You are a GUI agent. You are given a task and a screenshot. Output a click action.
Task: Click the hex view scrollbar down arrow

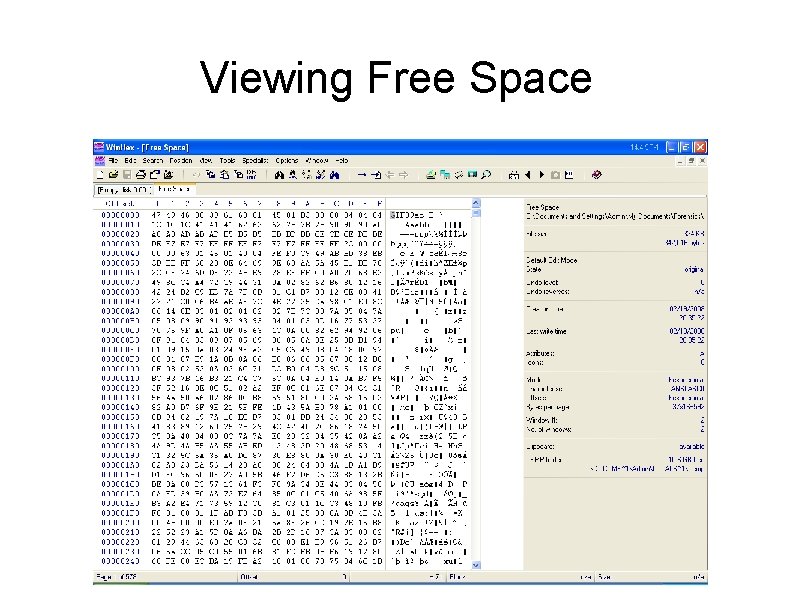coord(476,565)
